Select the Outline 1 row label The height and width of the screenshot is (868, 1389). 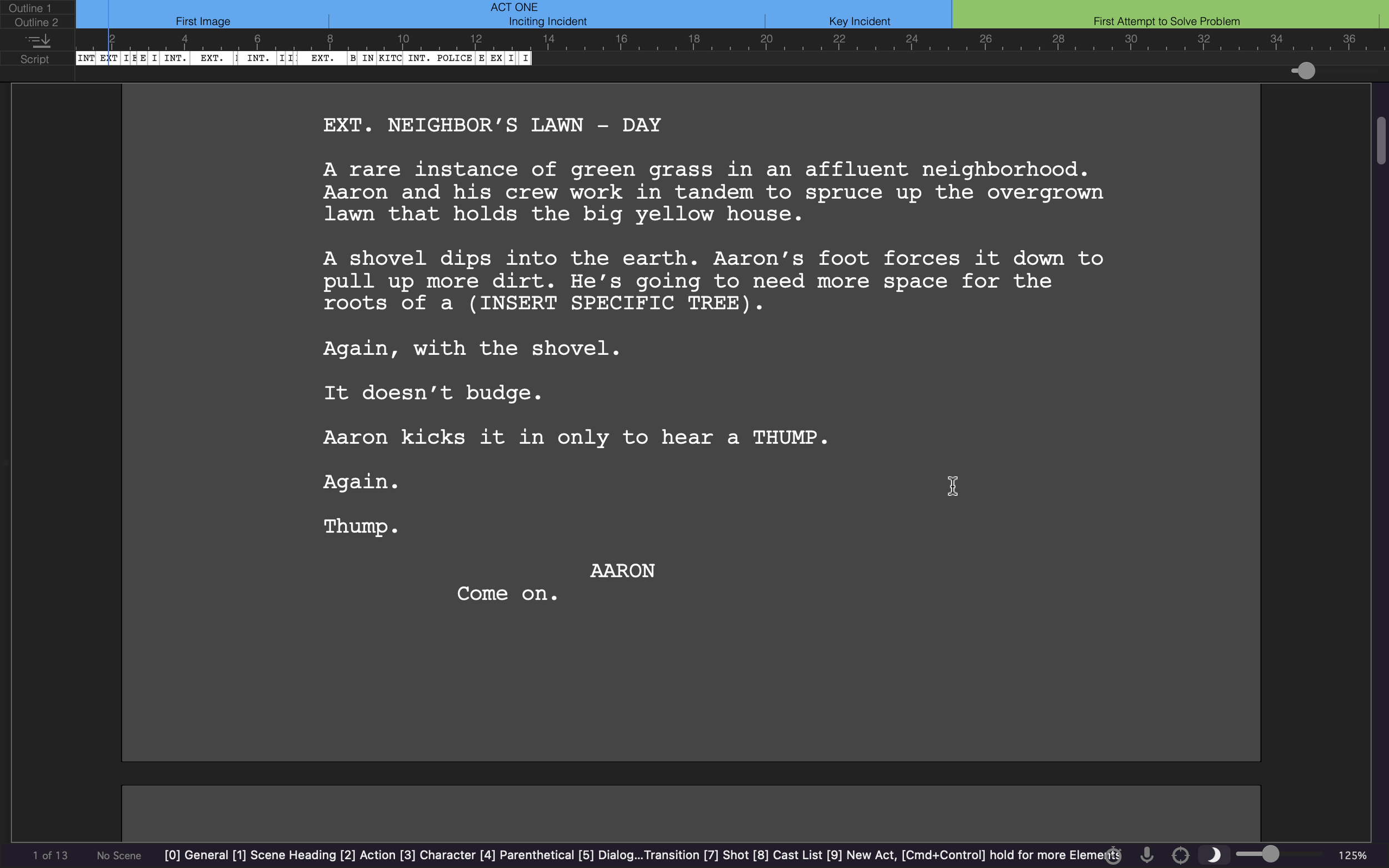(30, 7)
